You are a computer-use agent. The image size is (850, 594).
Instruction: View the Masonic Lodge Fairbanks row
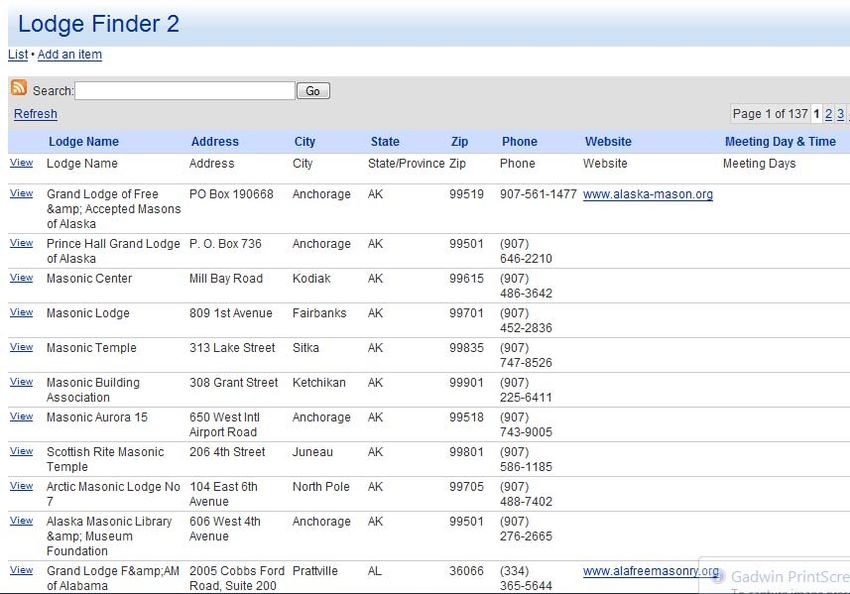(x=21, y=312)
